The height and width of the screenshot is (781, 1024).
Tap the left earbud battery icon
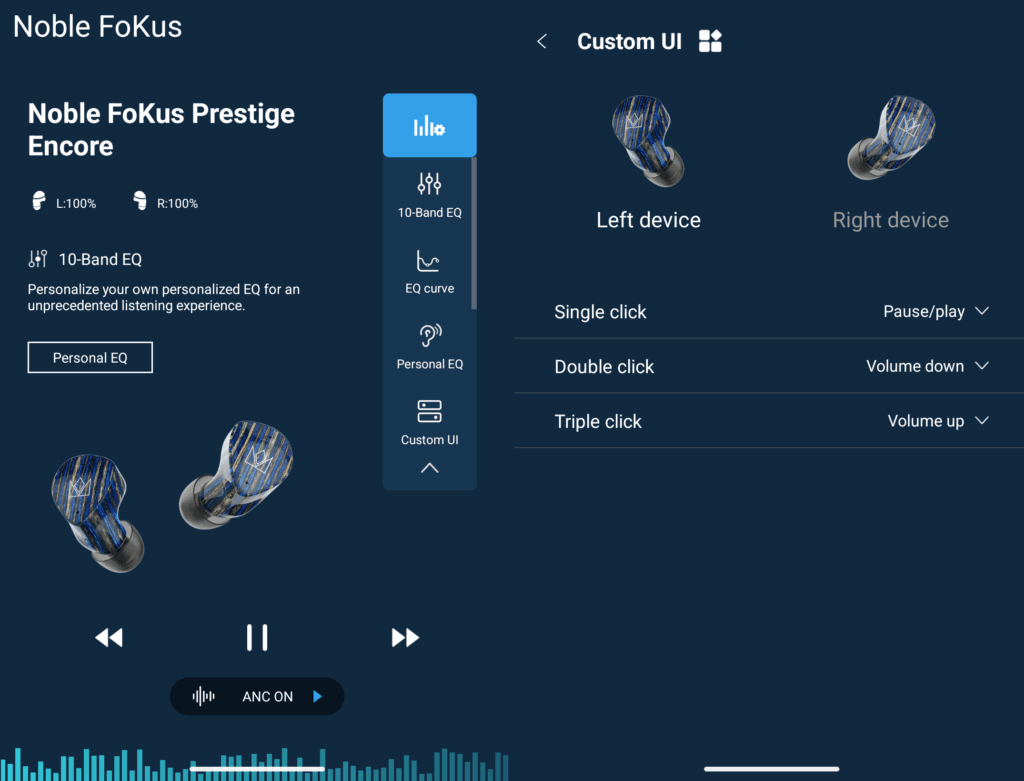[x=38, y=202]
